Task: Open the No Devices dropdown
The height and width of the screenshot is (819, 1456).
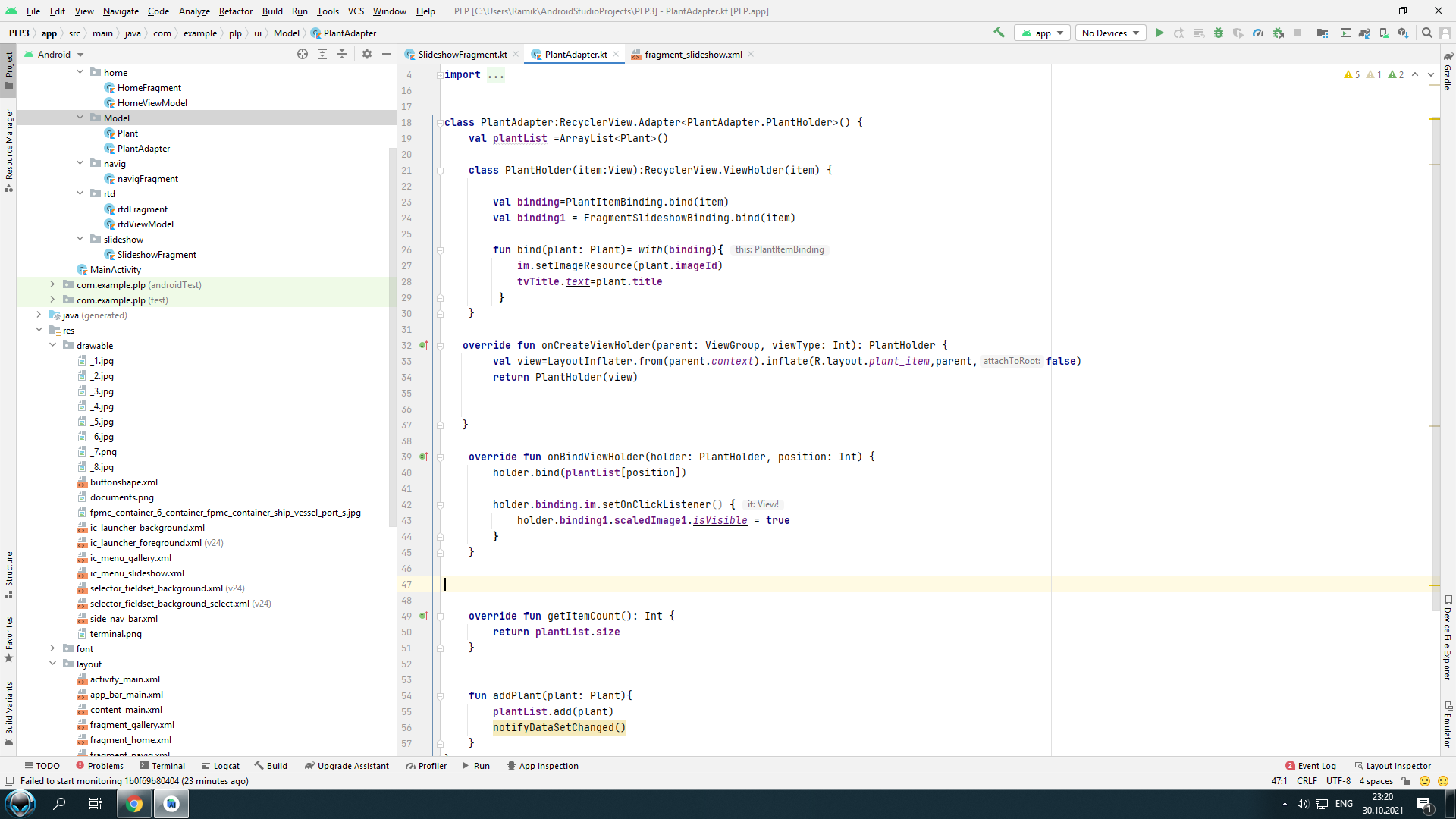Action: (1110, 33)
